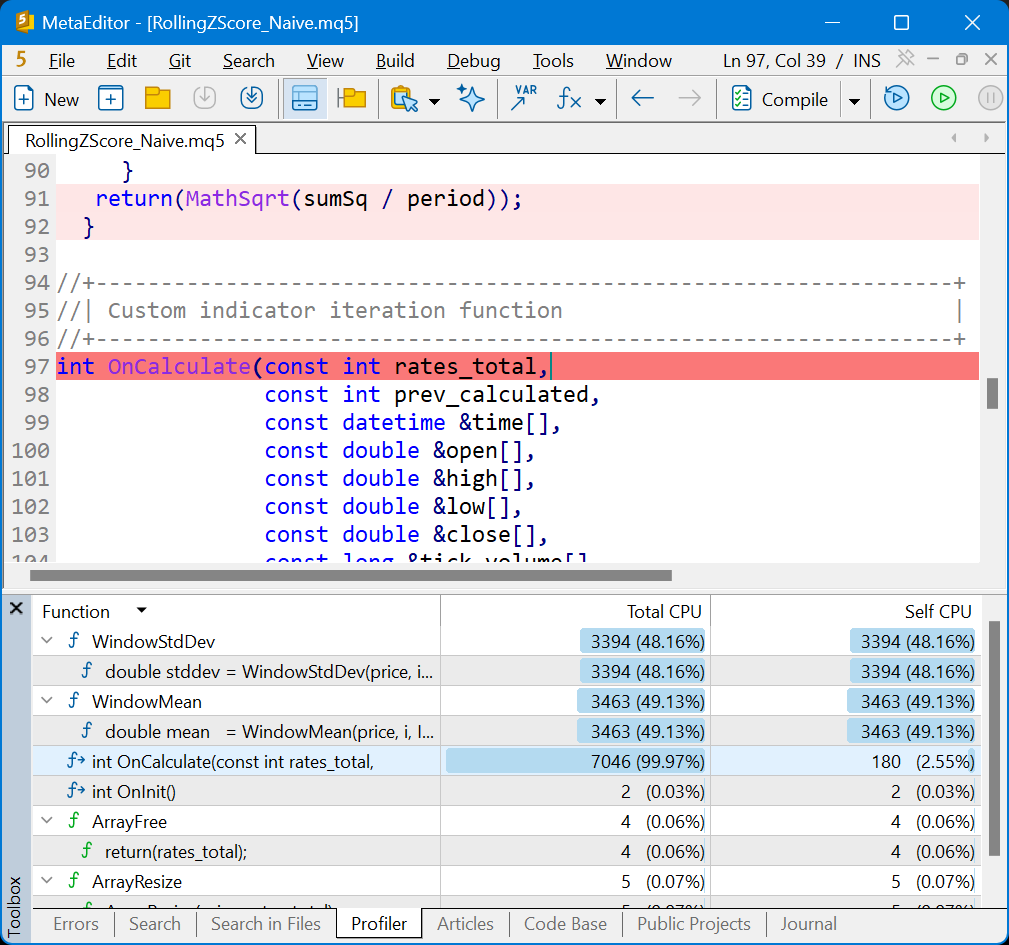Start debugging with green play icon
This screenshot has height=945, width=1009.
click(x=943, y=99)
